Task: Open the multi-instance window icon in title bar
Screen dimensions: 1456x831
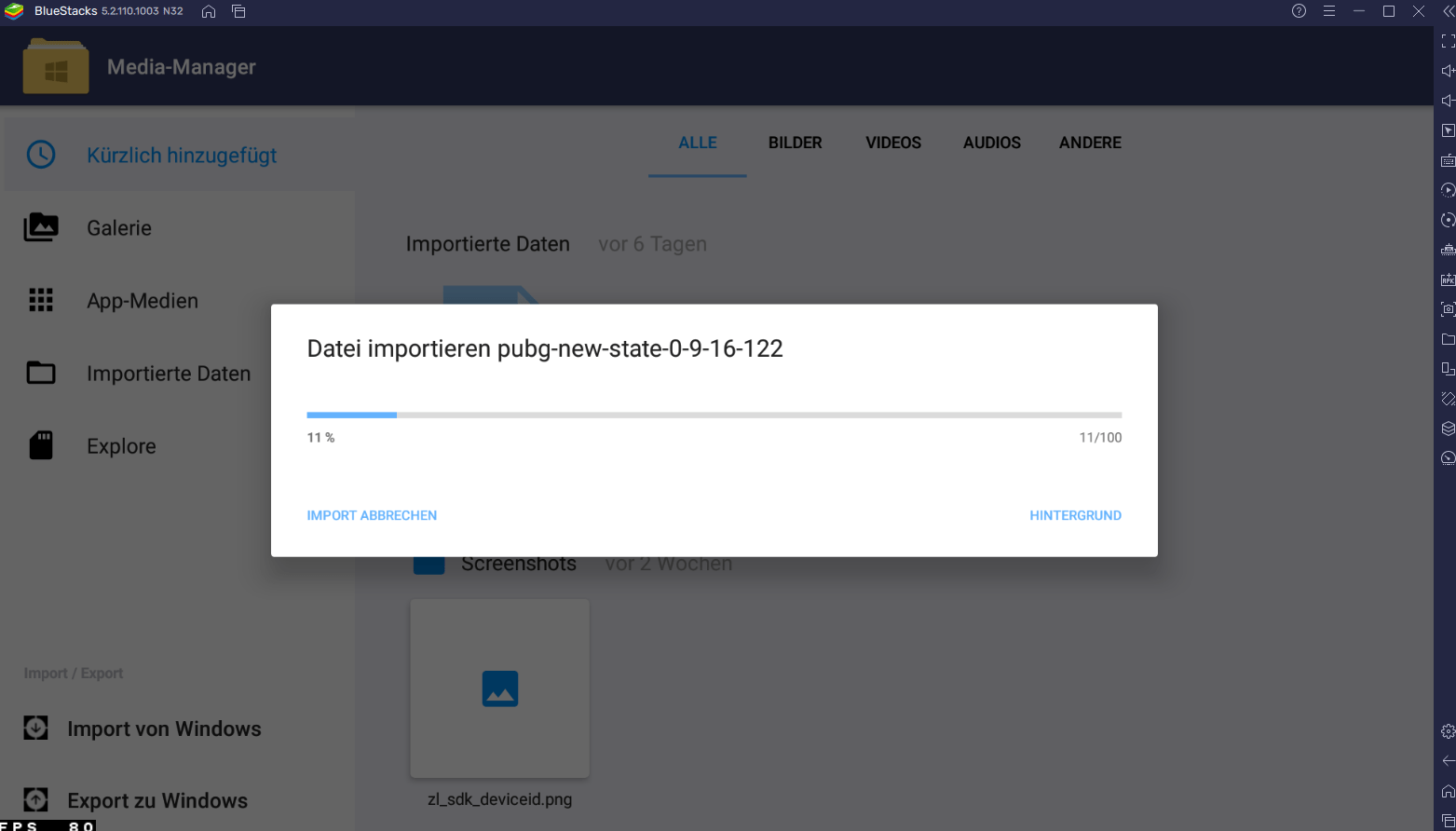Action: point(238,11)
